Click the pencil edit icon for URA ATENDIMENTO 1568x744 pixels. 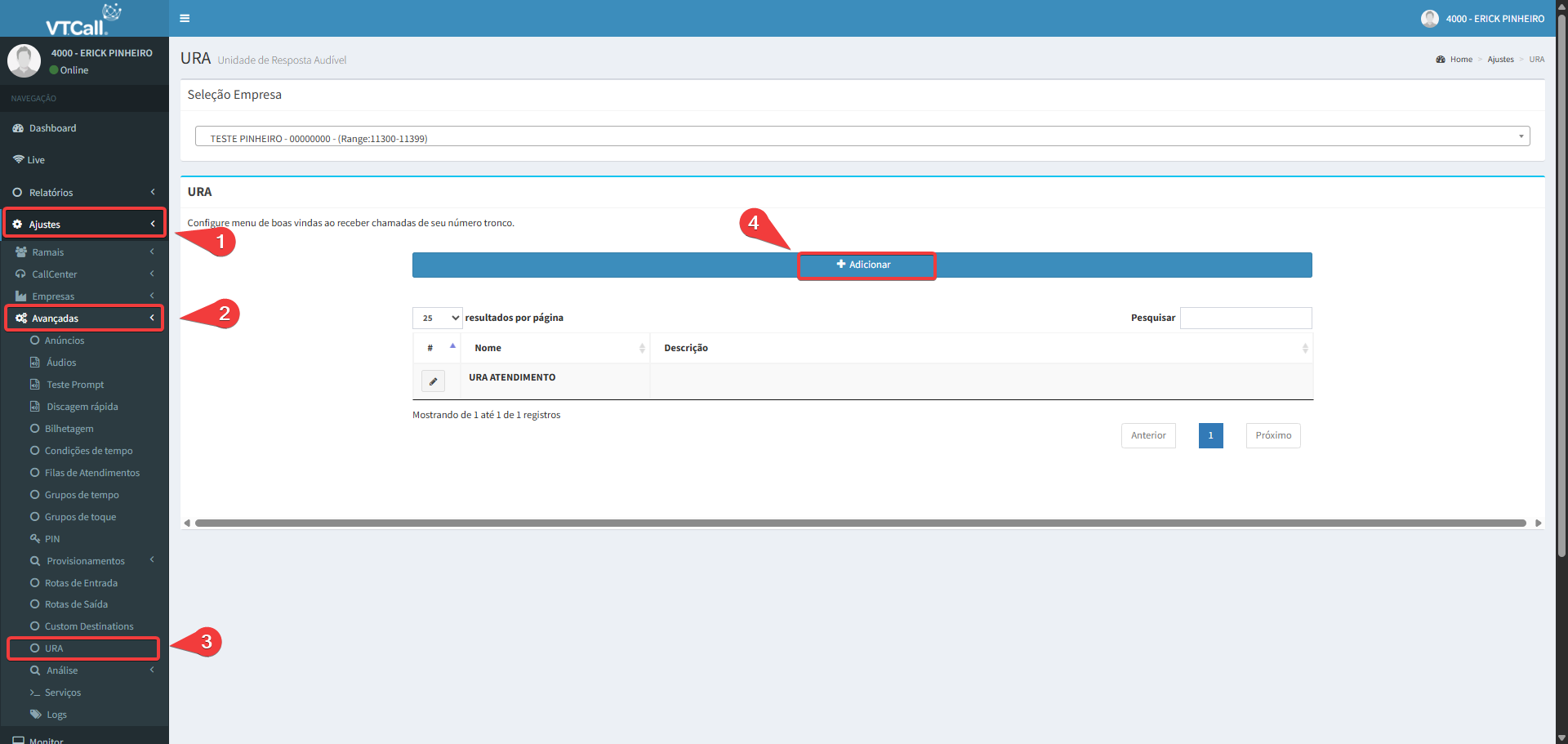433,381
